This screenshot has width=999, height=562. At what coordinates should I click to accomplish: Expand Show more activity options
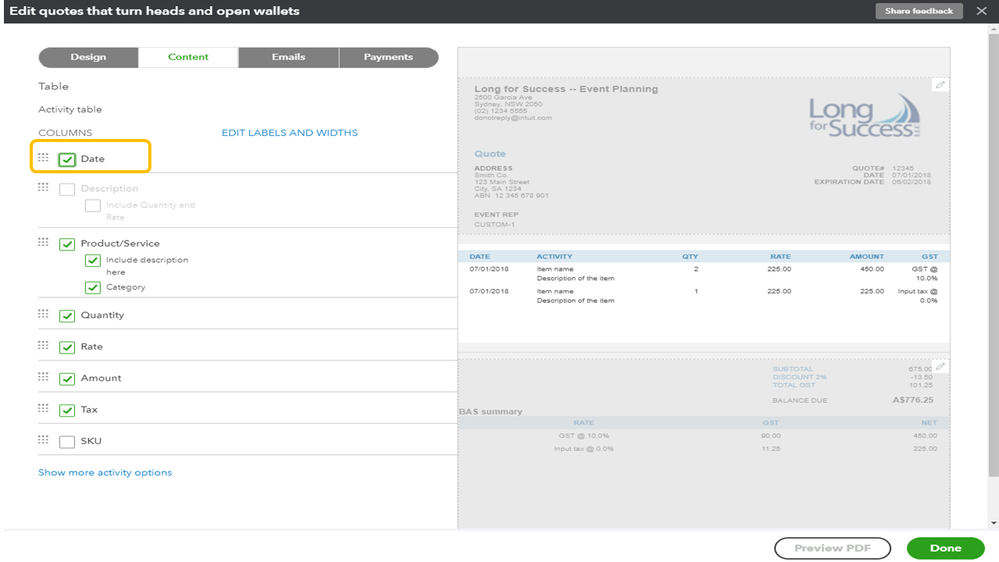click(x=105, y=472)
